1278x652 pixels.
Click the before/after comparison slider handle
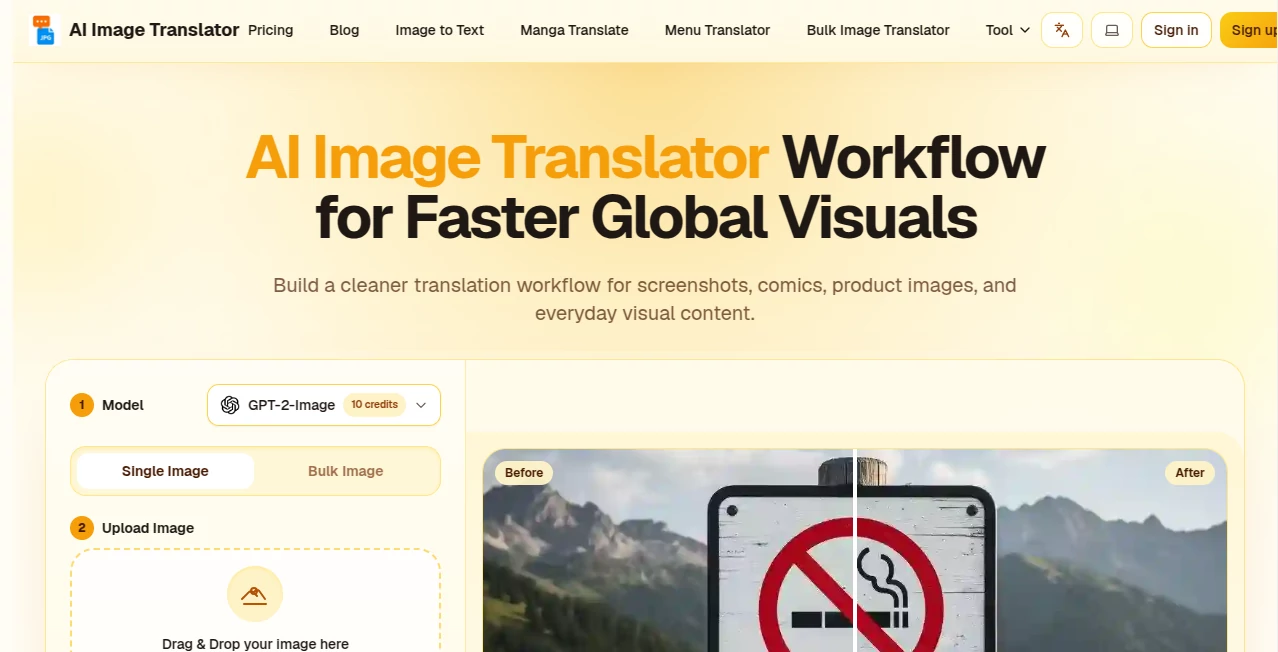pyautogui.click(x=855, y=550)
